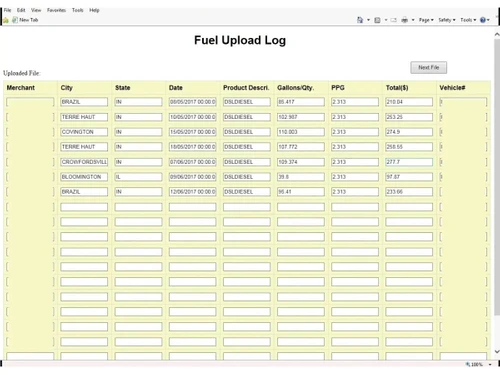Click the Read mail icon
The image size is (500, 375).
394,20
